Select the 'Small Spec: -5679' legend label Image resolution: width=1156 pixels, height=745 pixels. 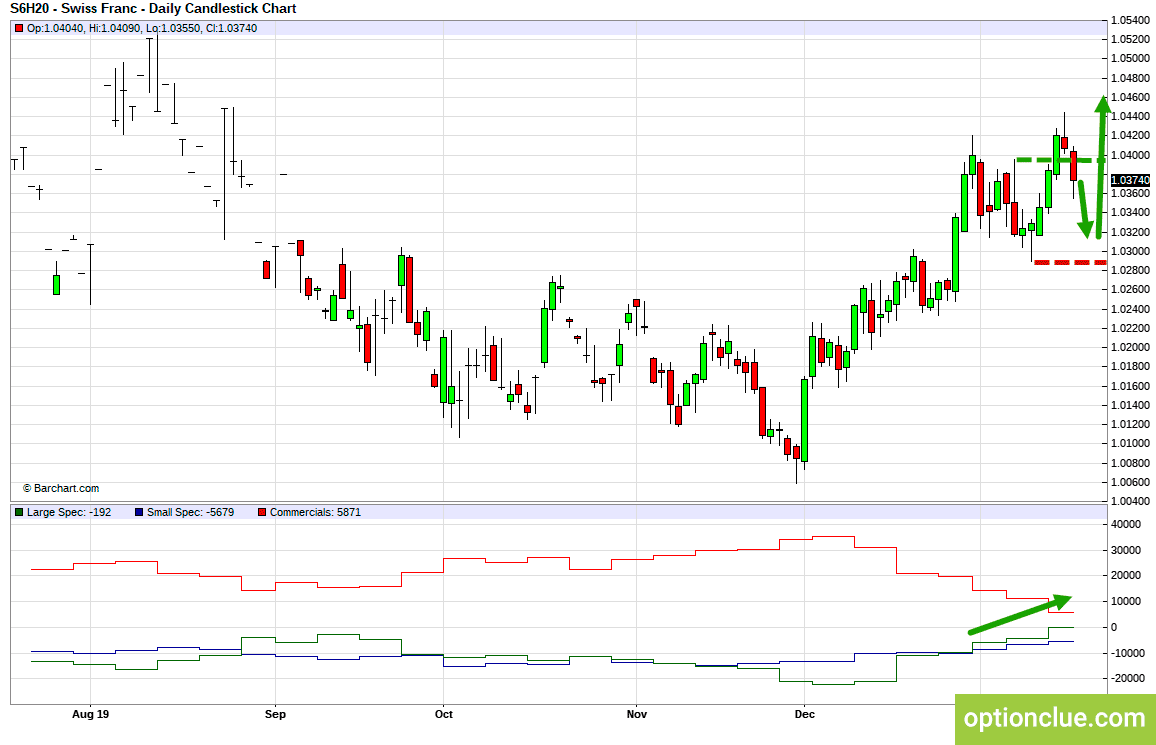pyautogui.click(x=191, y=512)
